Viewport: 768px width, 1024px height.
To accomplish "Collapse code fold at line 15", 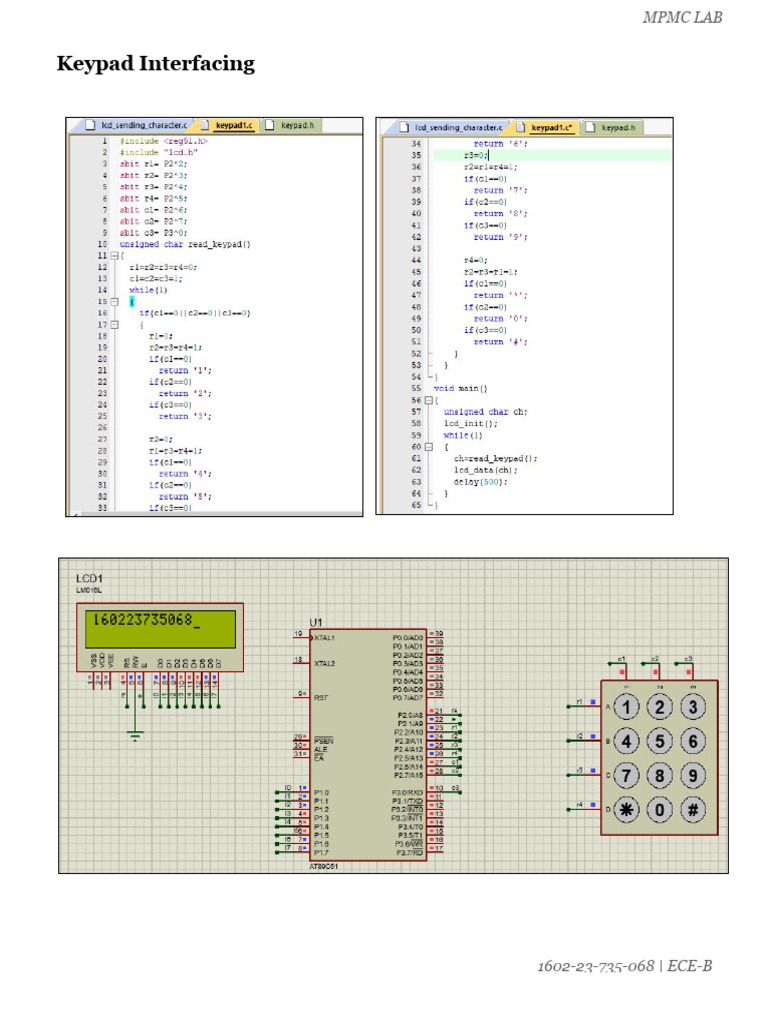I will (114, 302).
